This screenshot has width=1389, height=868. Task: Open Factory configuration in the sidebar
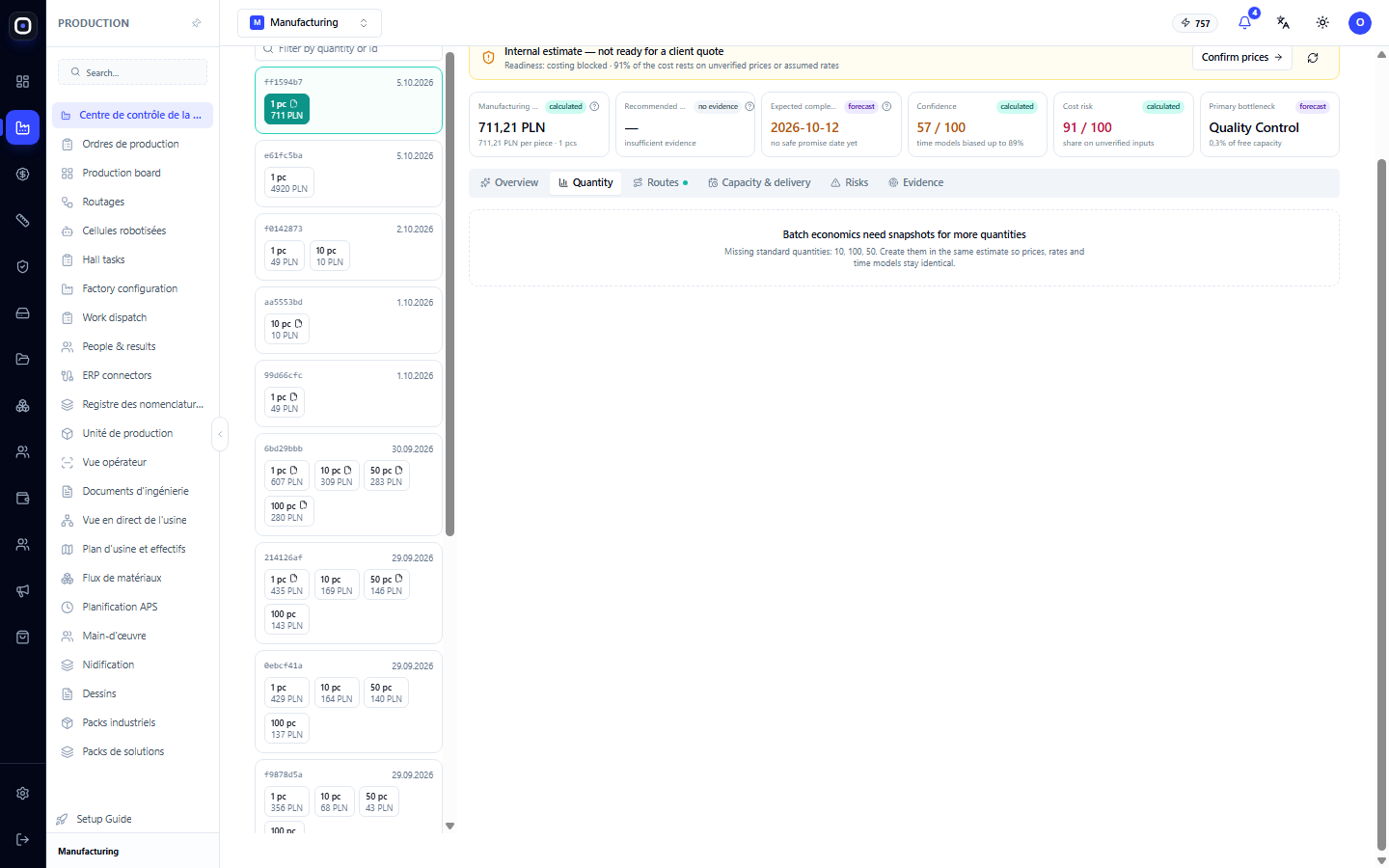[133, 288]
